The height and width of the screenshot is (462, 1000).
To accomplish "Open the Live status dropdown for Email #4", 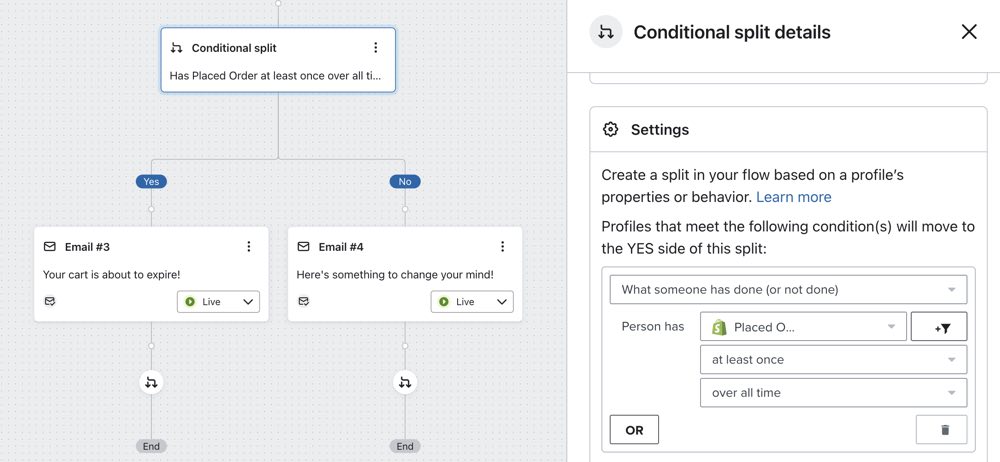I will [x=472, y=301].
